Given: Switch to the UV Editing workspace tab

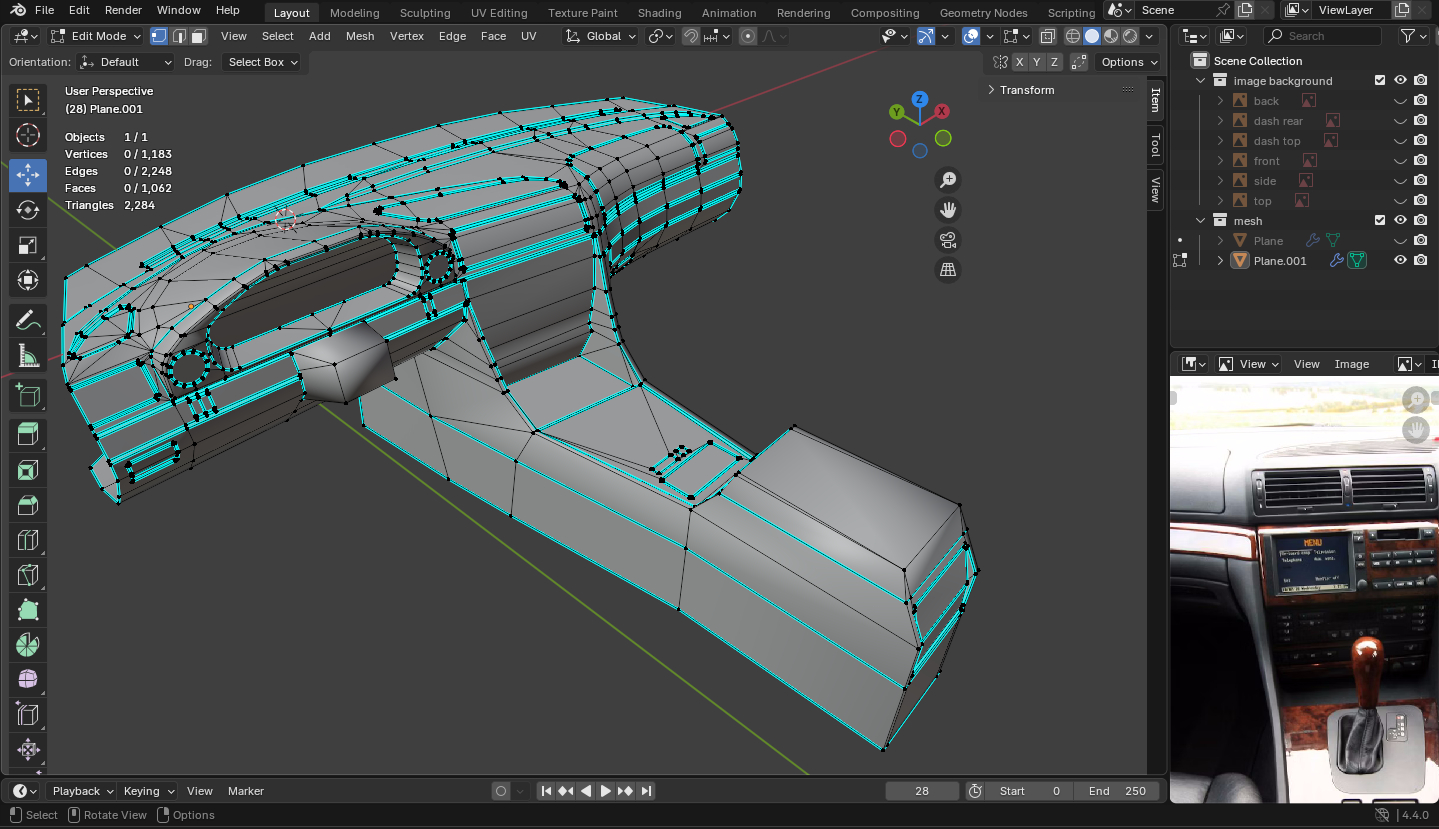Looking at the screenshot, I should pyautogui.click(x=499, y=13).
